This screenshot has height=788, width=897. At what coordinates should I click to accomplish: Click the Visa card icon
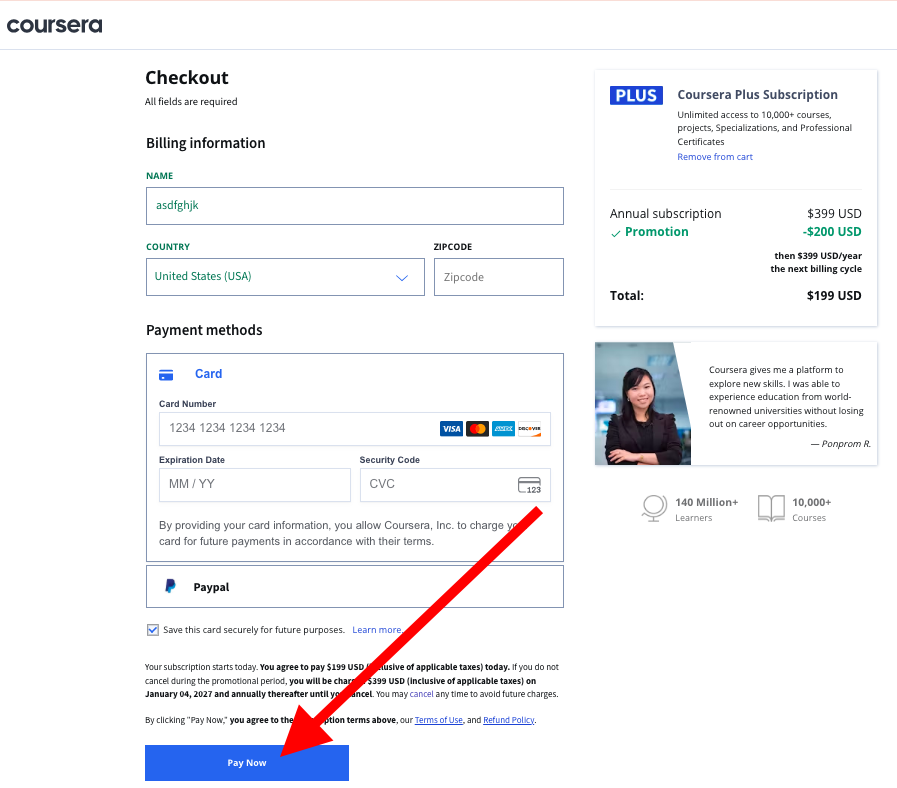[451, 429]
